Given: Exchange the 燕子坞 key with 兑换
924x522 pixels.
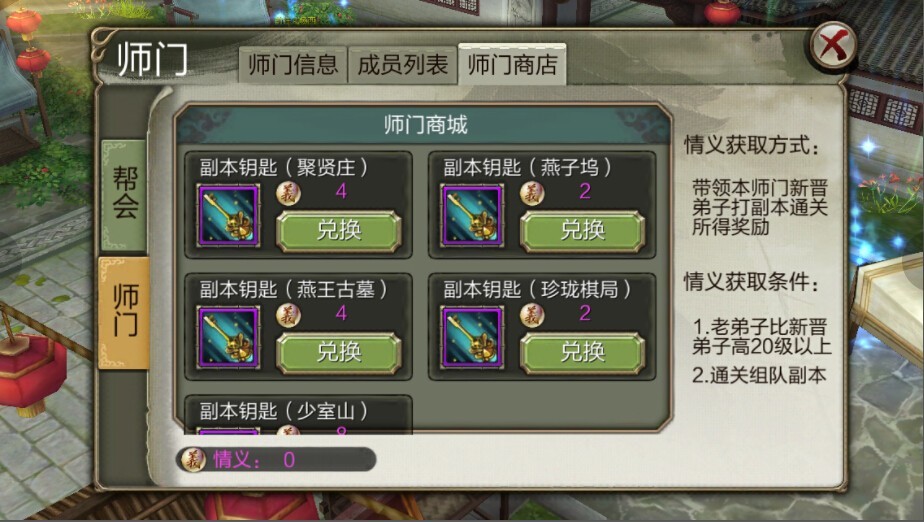Looking at the screenshot, I should (583, 231).
